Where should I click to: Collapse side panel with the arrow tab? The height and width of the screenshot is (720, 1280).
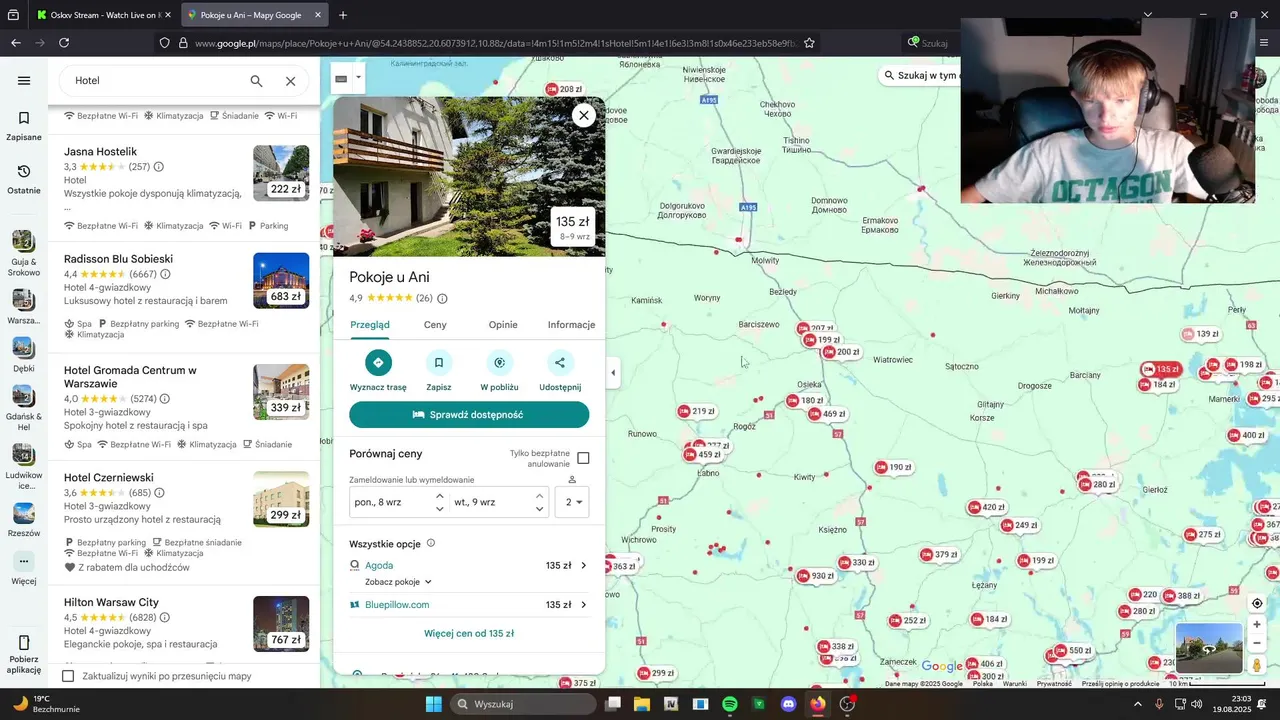pyautogui.click(x=613, y=373)
